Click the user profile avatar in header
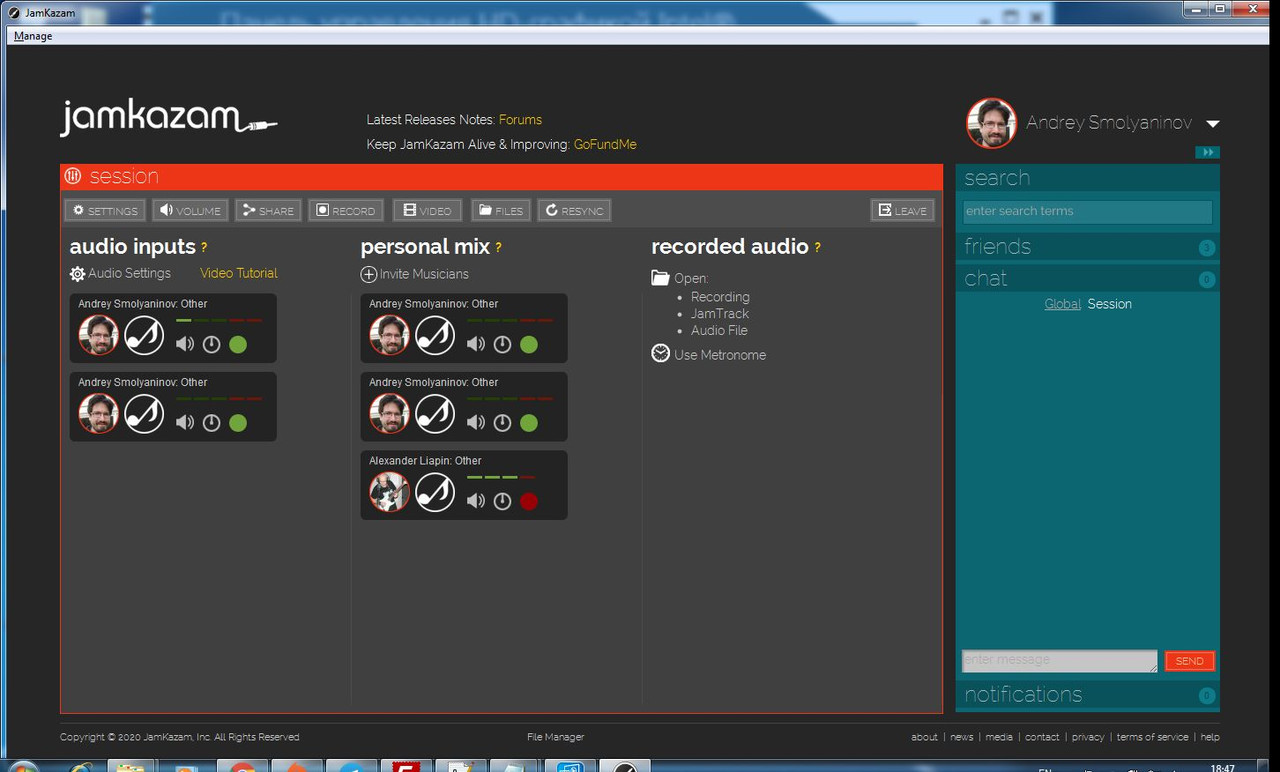1280x772 pixels. (x=991, y=123)
